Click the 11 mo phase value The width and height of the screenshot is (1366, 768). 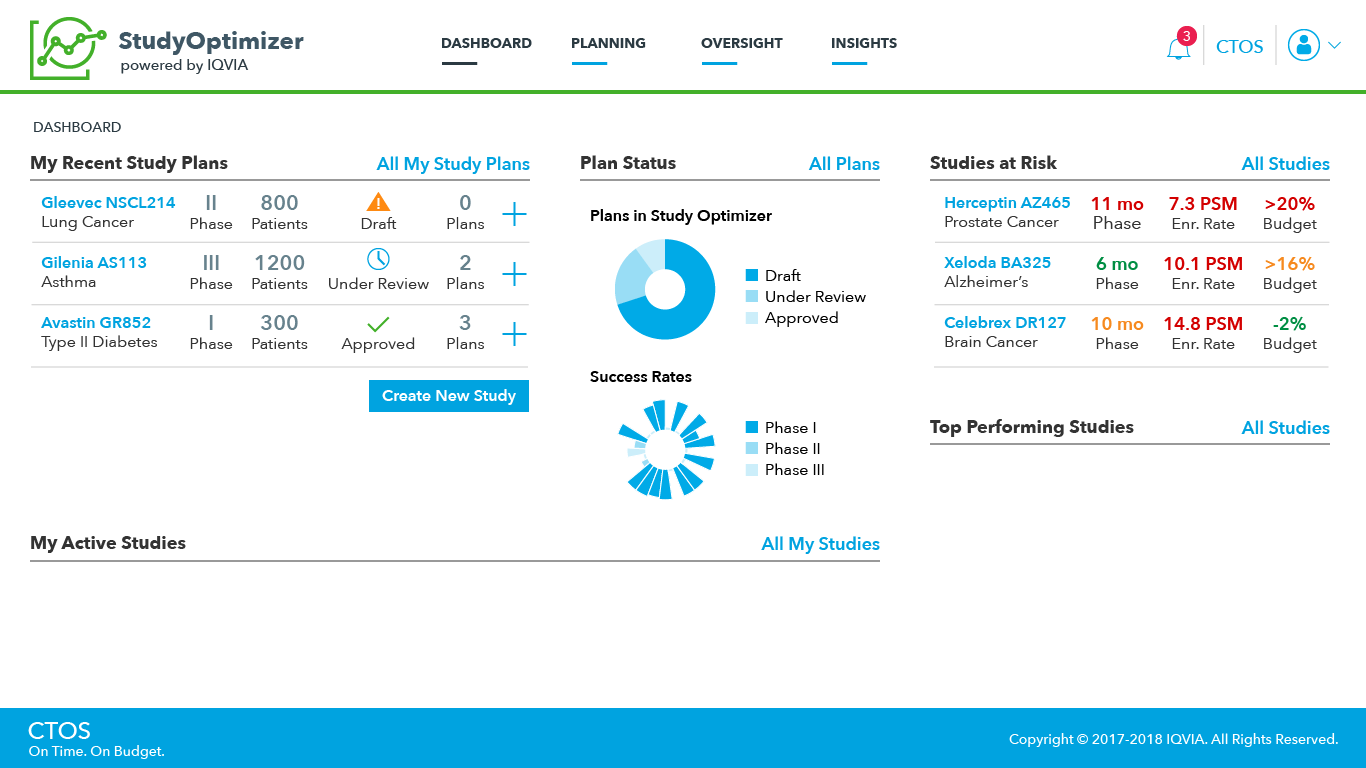tap(1117, 204)
